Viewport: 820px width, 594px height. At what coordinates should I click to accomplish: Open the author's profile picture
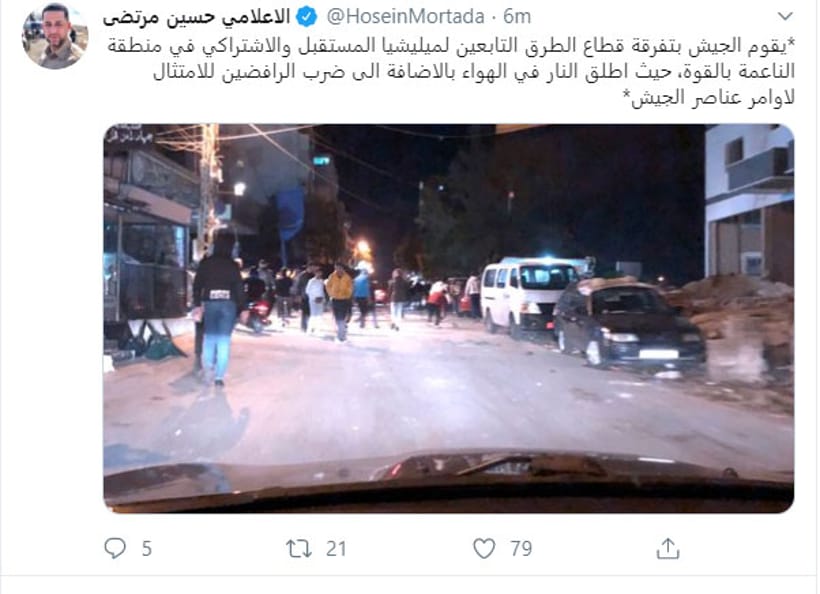click(55, 36)
